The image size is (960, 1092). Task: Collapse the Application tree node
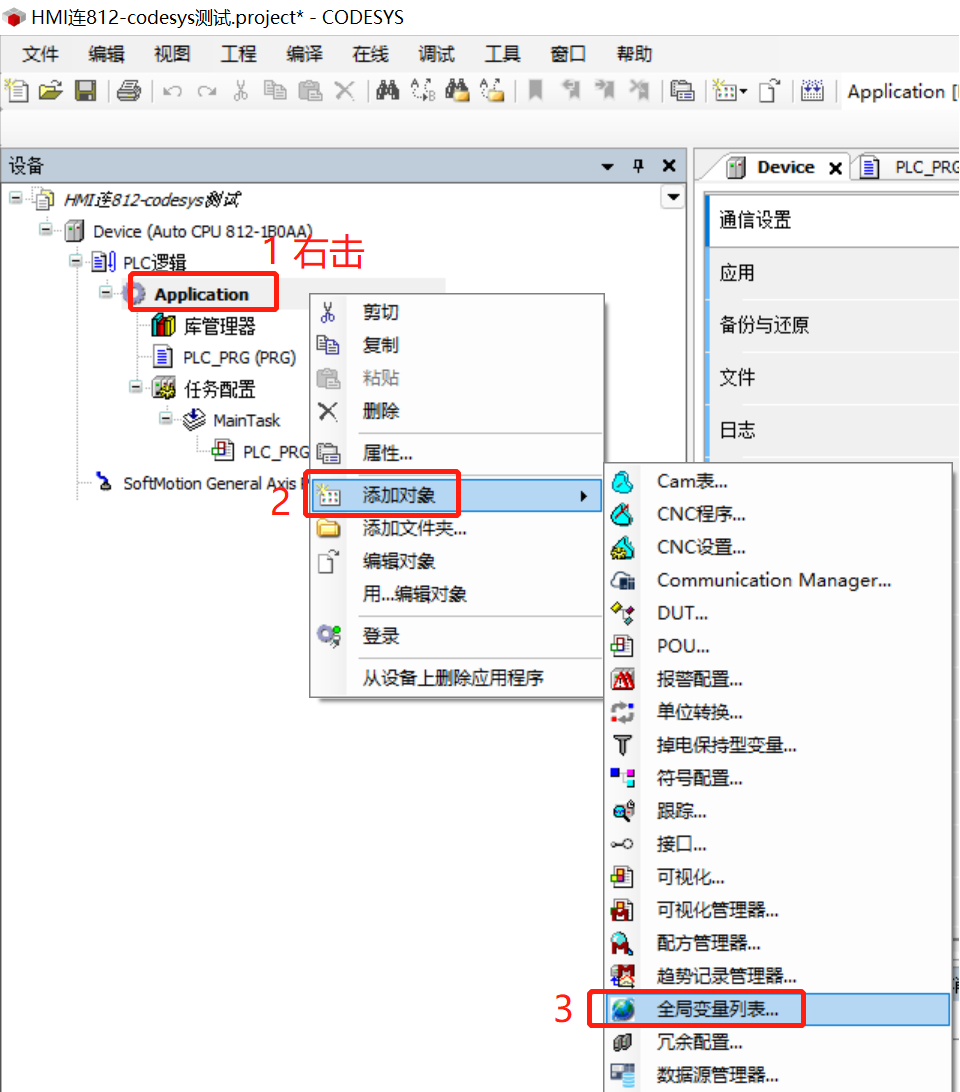(x=105, y=292)
